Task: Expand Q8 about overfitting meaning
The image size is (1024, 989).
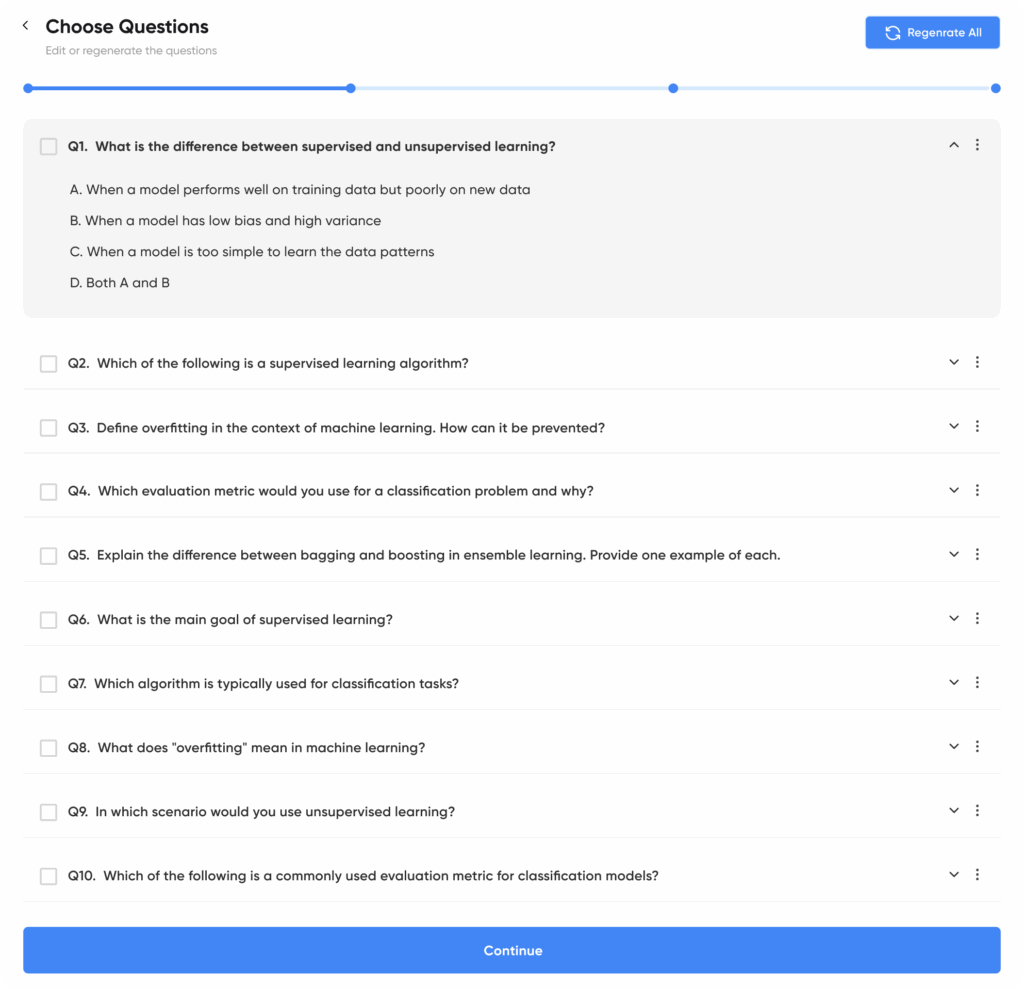Action: click(953, 746)
